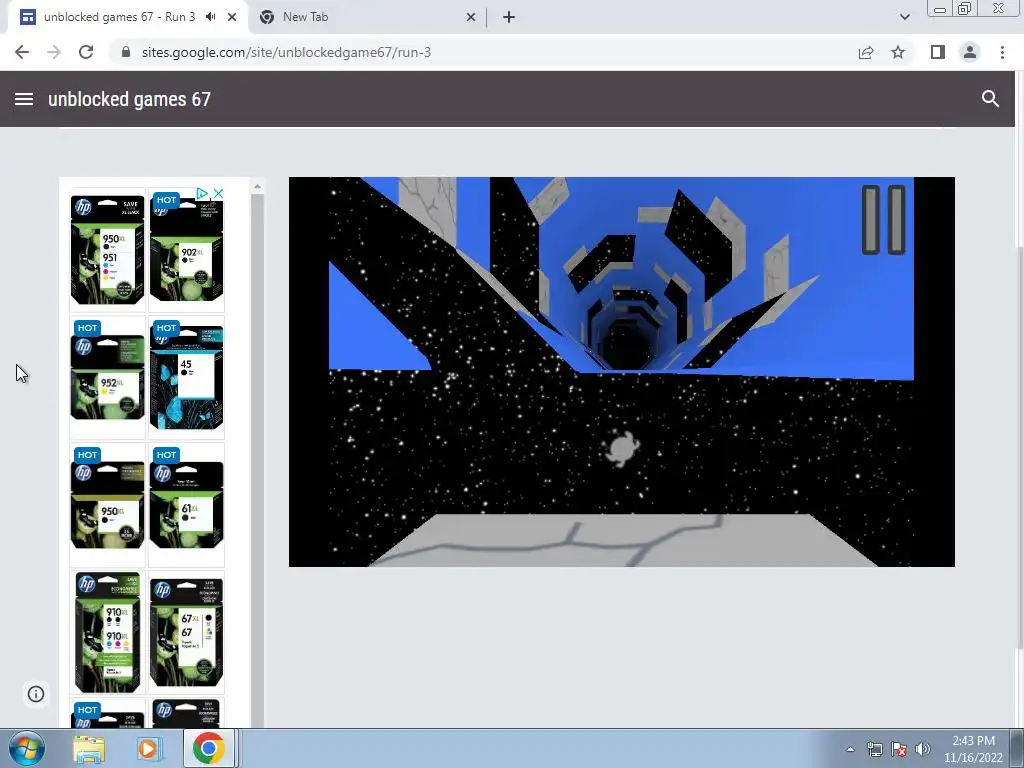Search the unblocked games 67 site
Image resolution: width=1024 pixels, height=768 pixels.
click(990, 99)
